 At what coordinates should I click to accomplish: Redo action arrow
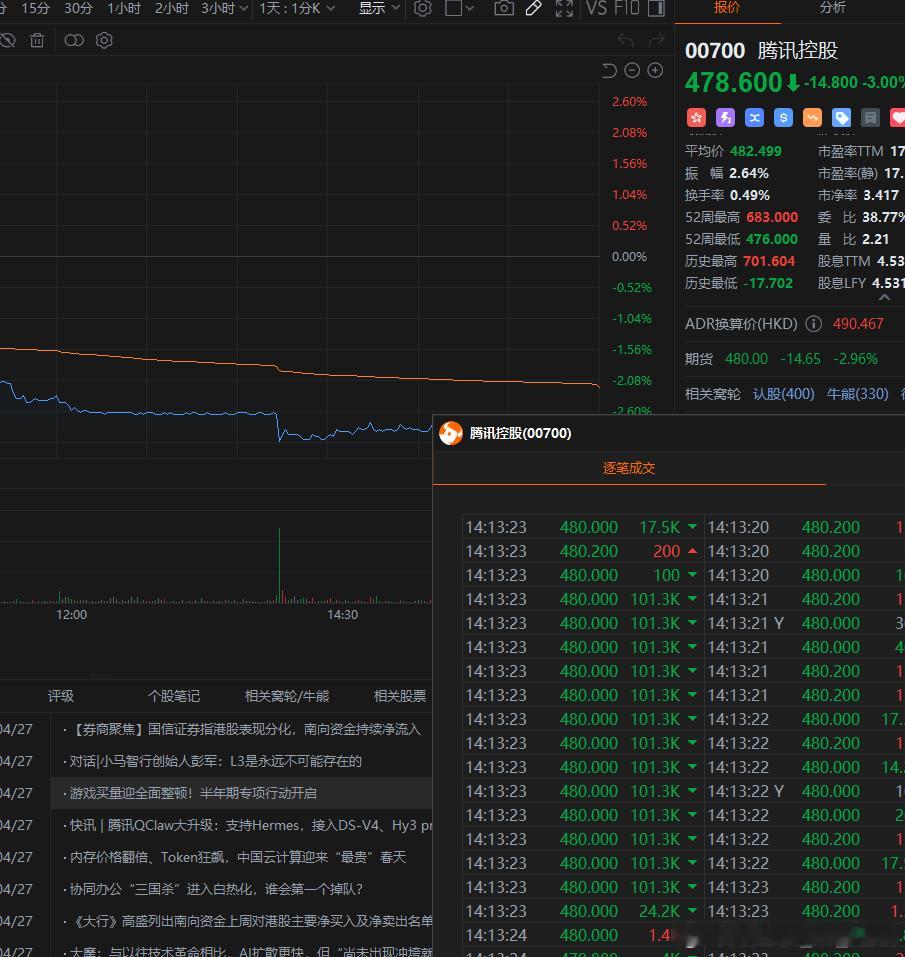coord(657,40)
